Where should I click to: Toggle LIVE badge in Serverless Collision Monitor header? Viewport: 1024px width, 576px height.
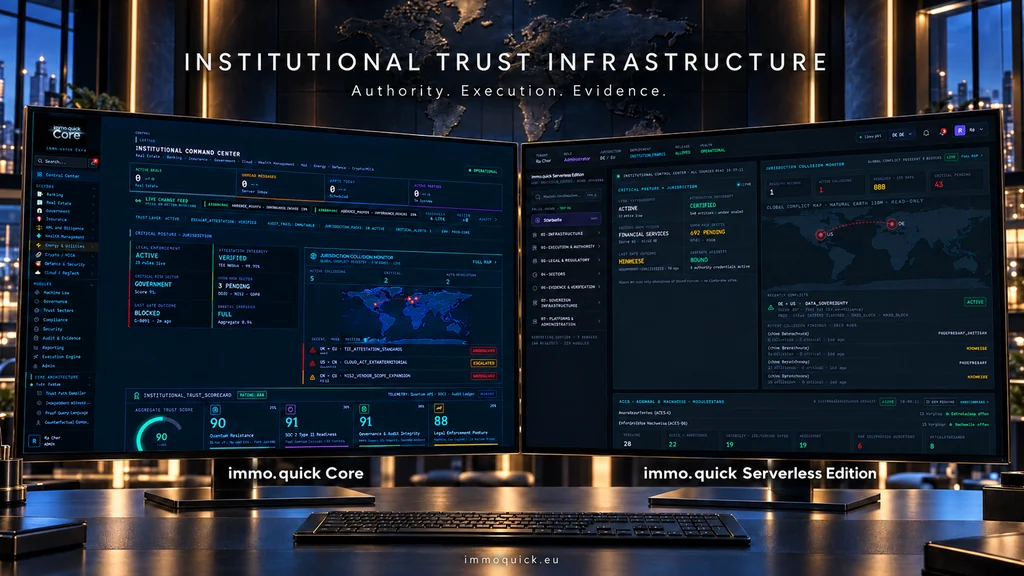(952, 157)
